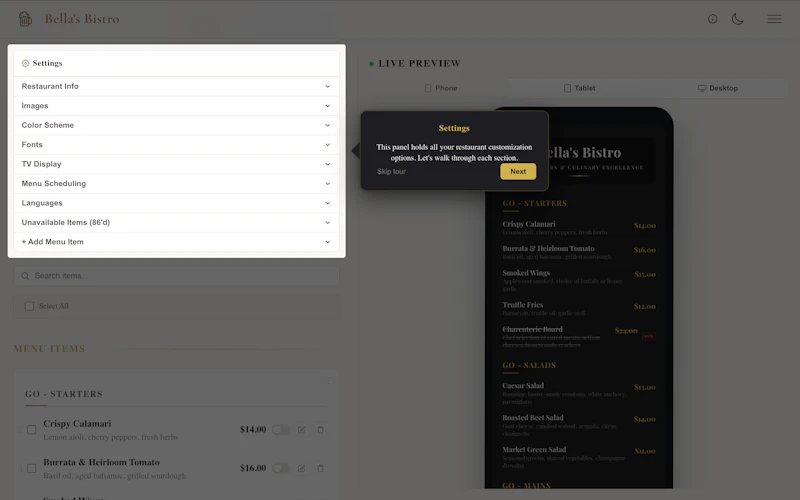Expand the Restaurant Info section
This screenshot has height=500, width=800.
[177, 86]
